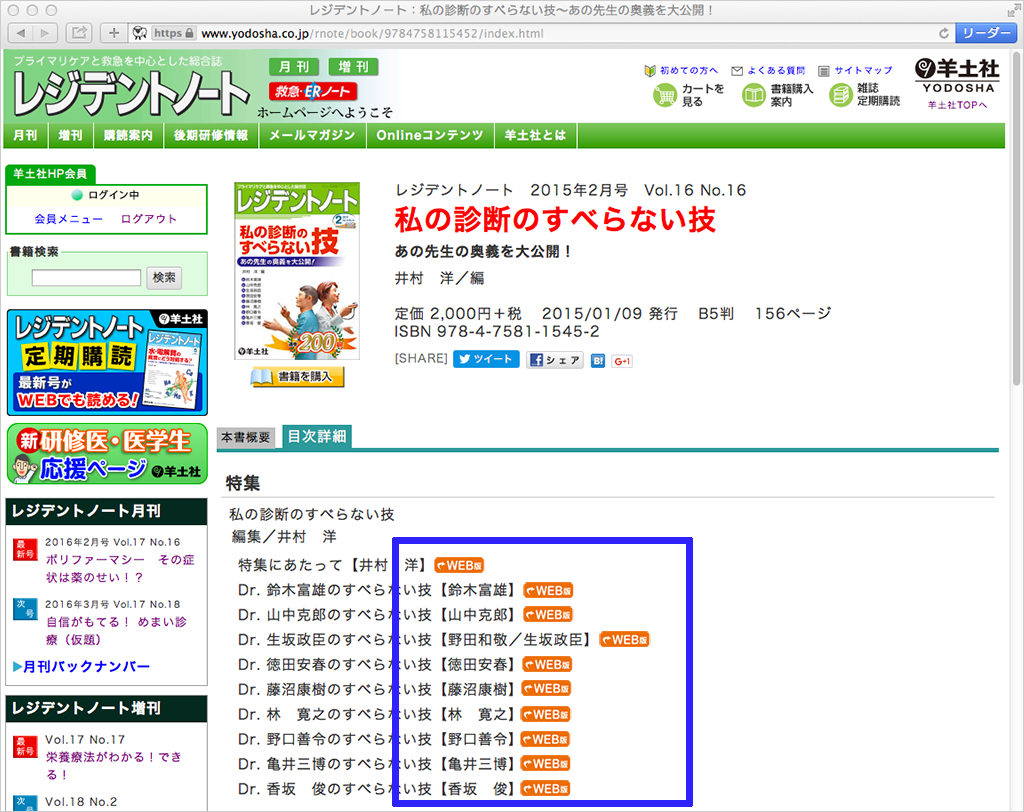Click the Safari back navigation arrow
Viewport: 1024px width, 812px height.
(x=19, y=33)
